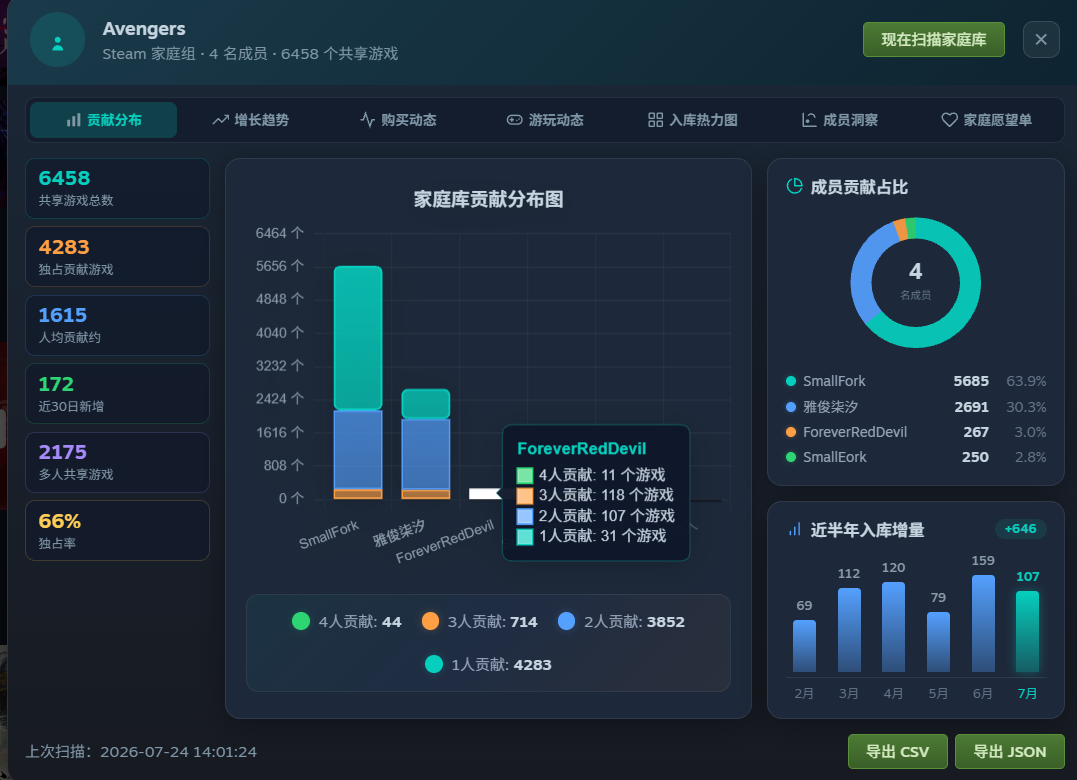Click the 6月 bar showing 159
This screenshot has height=780, width=1077.
point(983,623)
